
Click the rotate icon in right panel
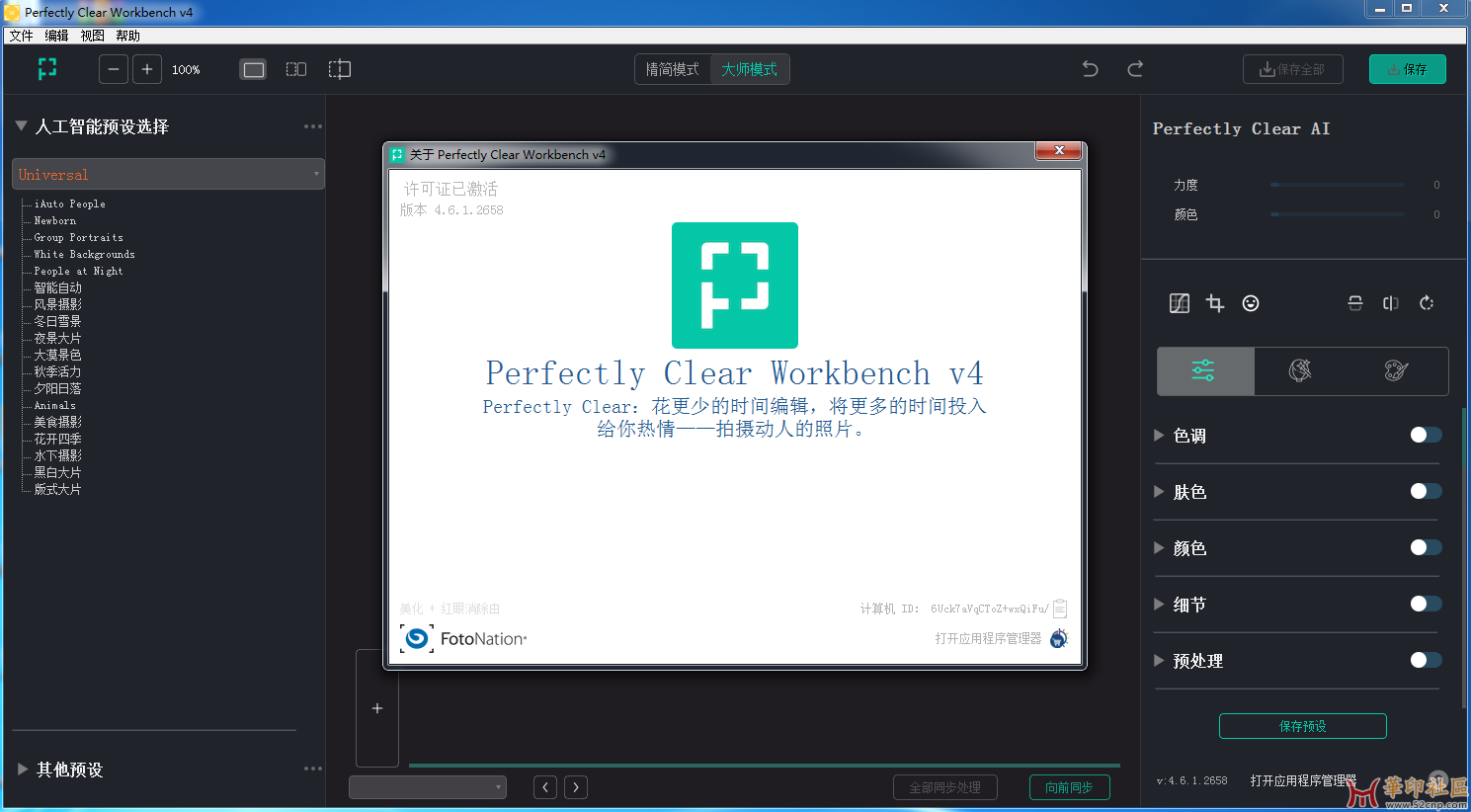coord(1427,303)
